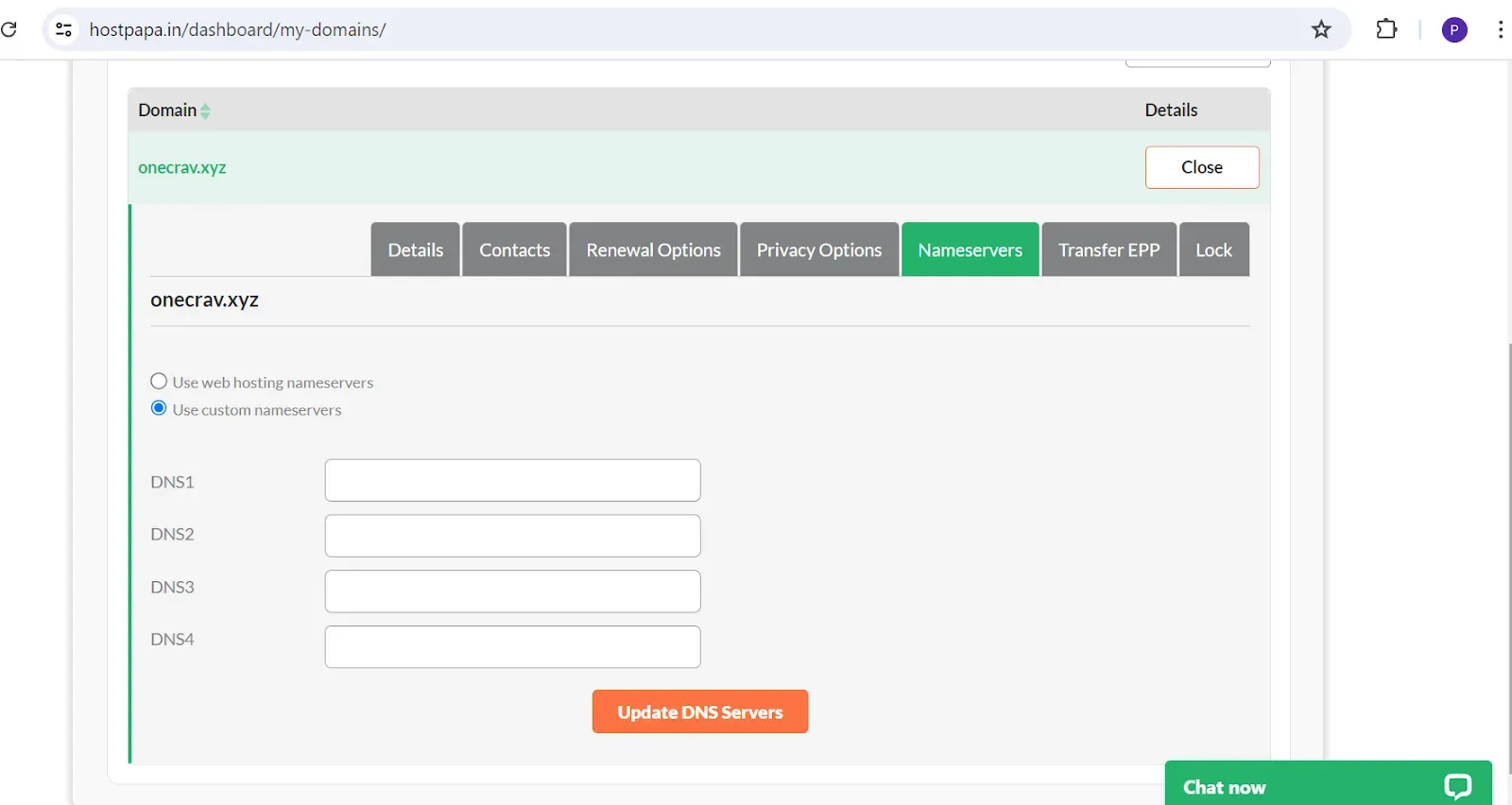
Task: Select Use web hosting nameservers option
Action: [x=159, y=381]
